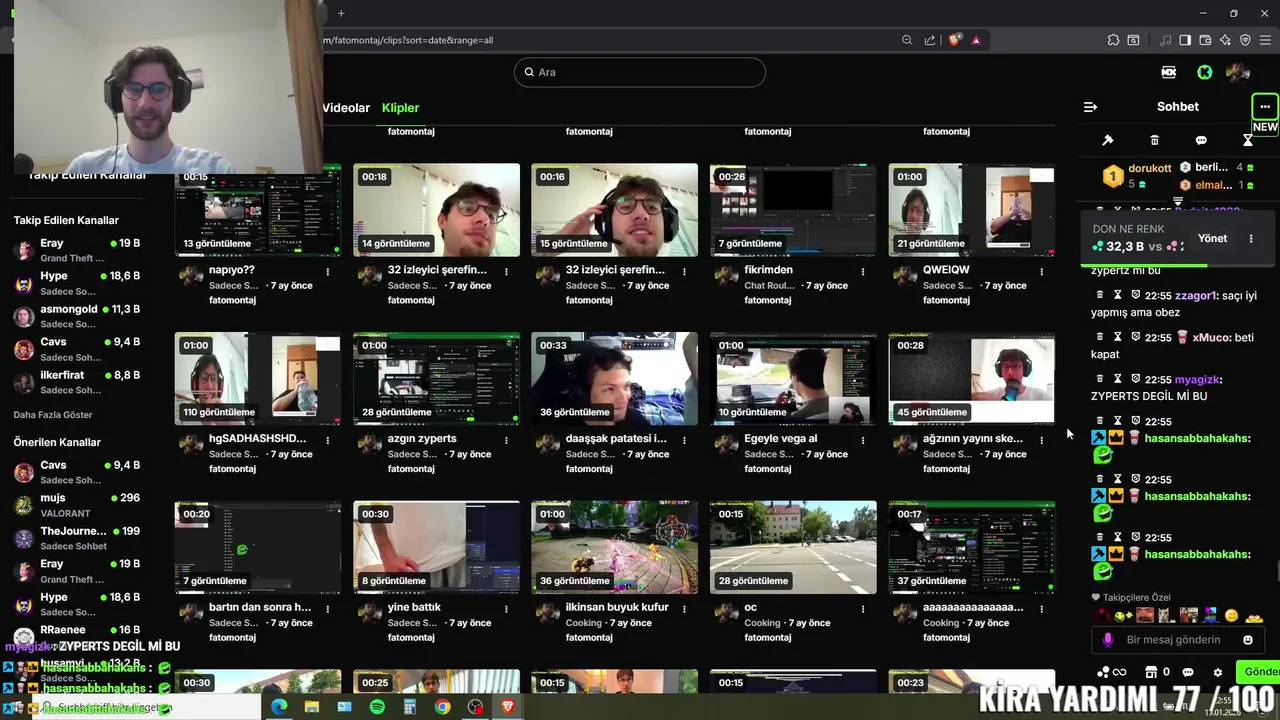Open options for "QWEIQW" clip
Image resolution: width=1280 pixels, height=720 pixels.
(1041, 271)
